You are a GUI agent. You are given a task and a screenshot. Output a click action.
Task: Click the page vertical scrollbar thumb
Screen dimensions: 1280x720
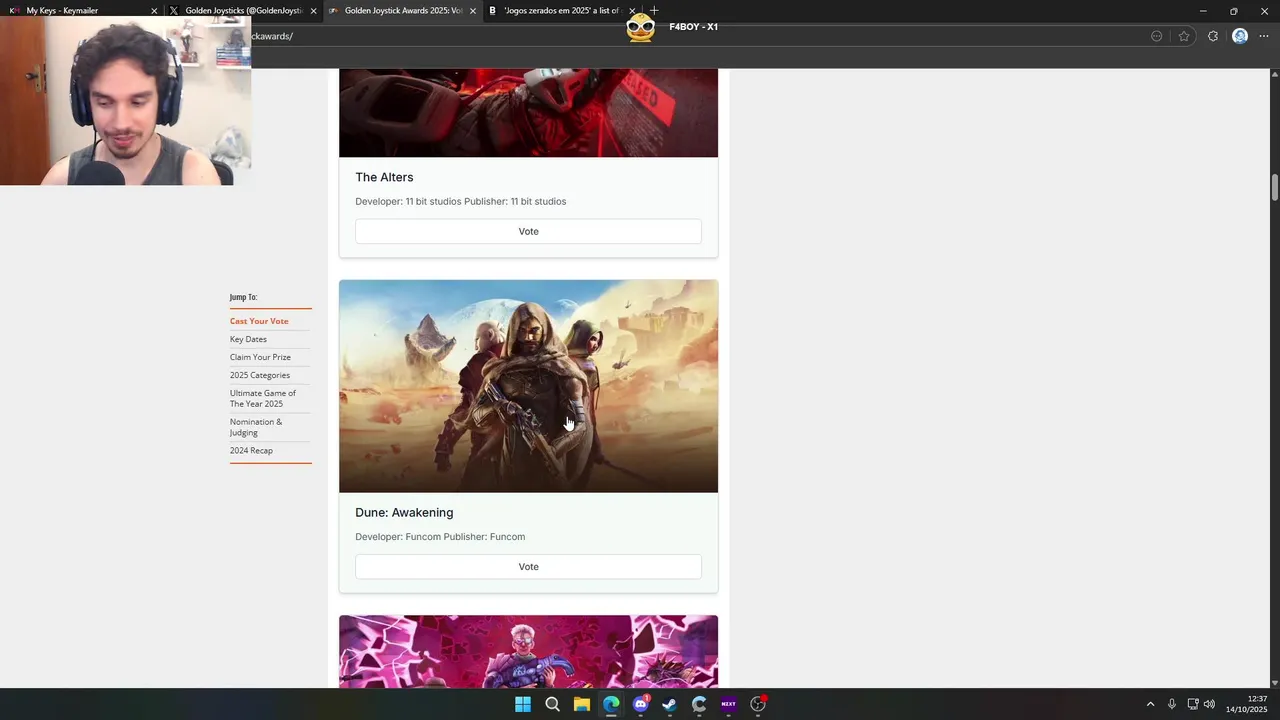pyautogui.click(x=1275, y=187)
